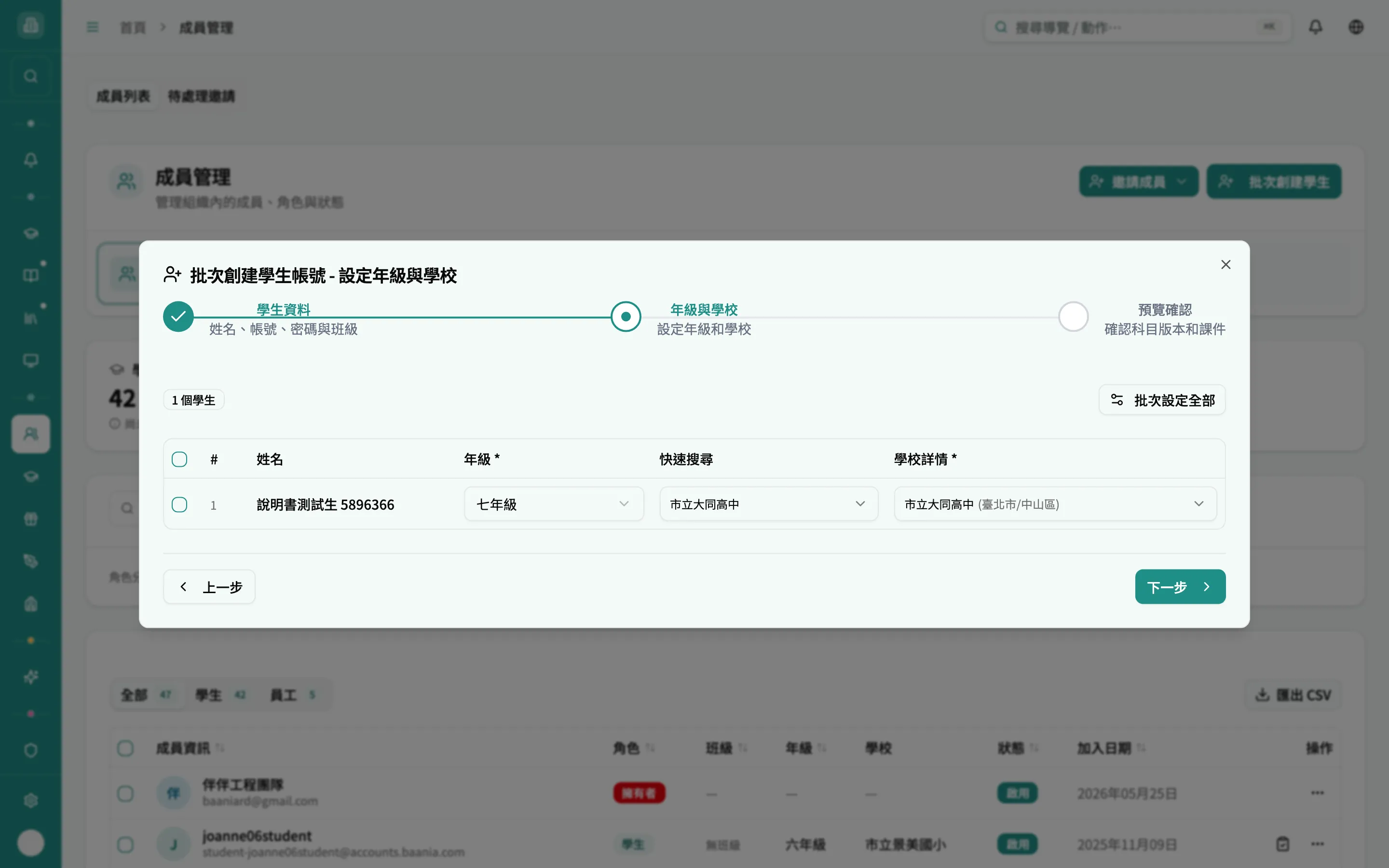Open the user avatar at sidebar bottom
The height and width of the screenshot is (868, 1389).
click(30, 843)
